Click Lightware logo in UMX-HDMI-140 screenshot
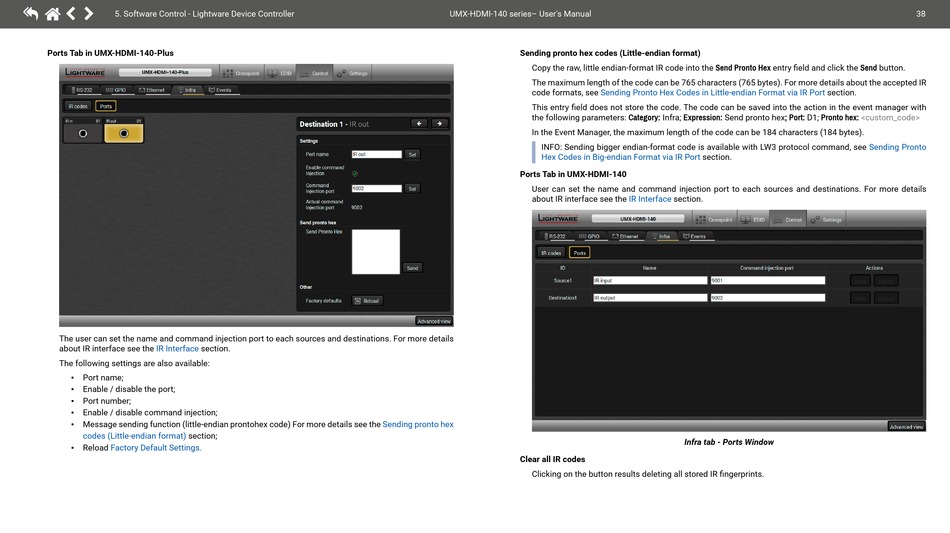 pos(558,219)
